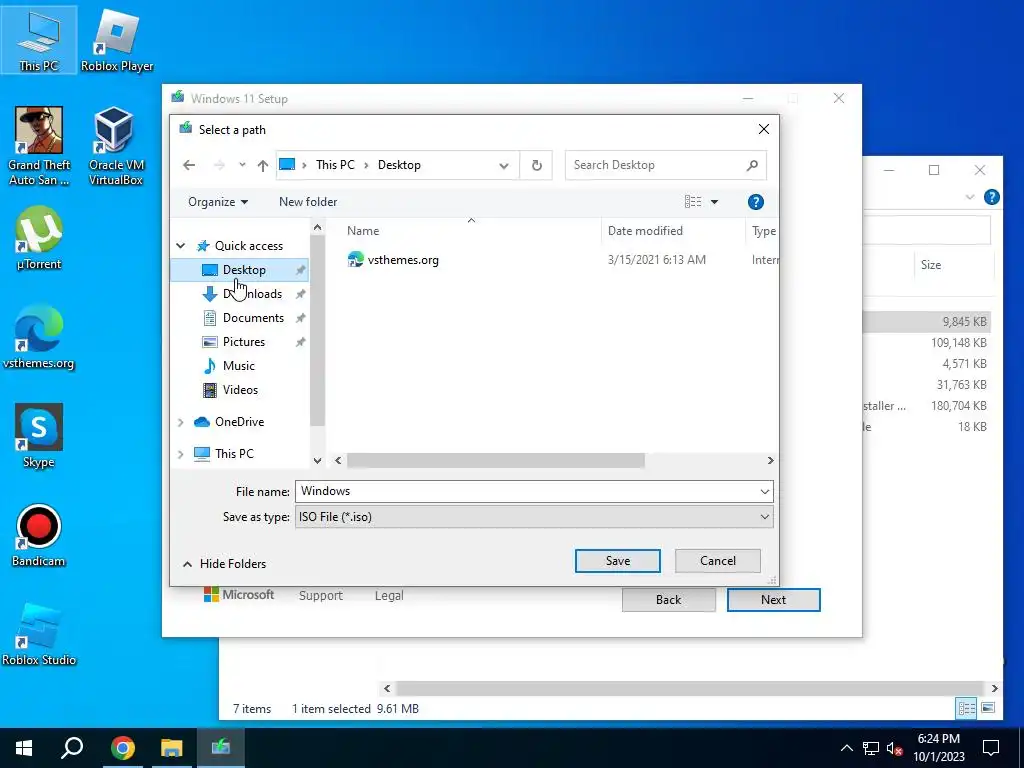This screenshot has width=1024, height=768.
Task: Click the muted volume tray icon
Action: pos(894,748)
